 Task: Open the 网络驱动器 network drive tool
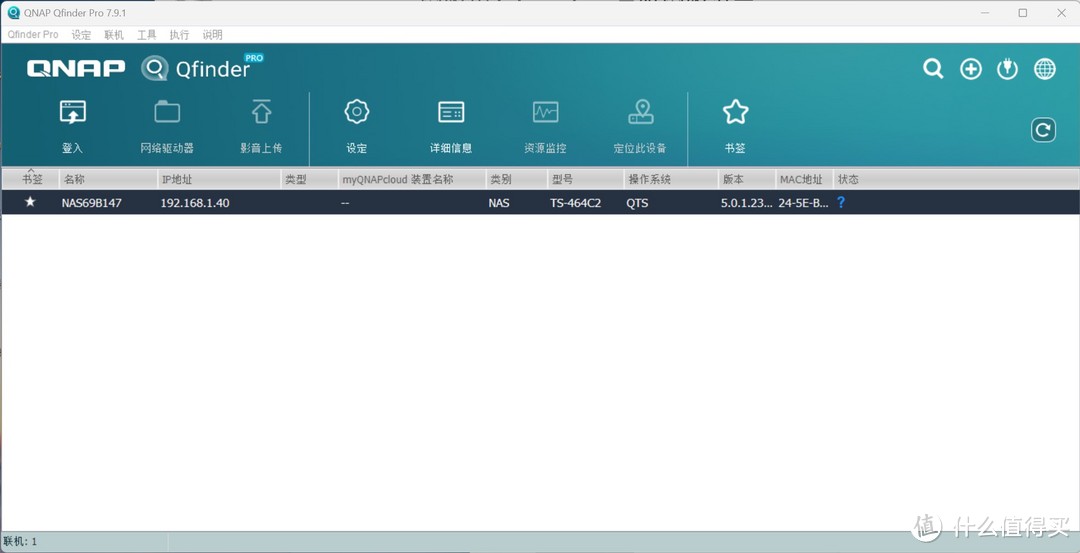pyautogui.click(x=167, y=112)
